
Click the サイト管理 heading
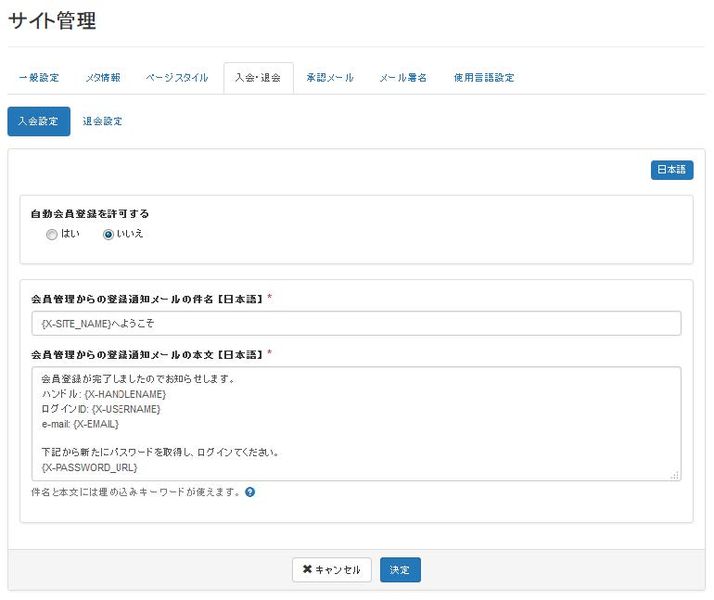click(52, 20)
